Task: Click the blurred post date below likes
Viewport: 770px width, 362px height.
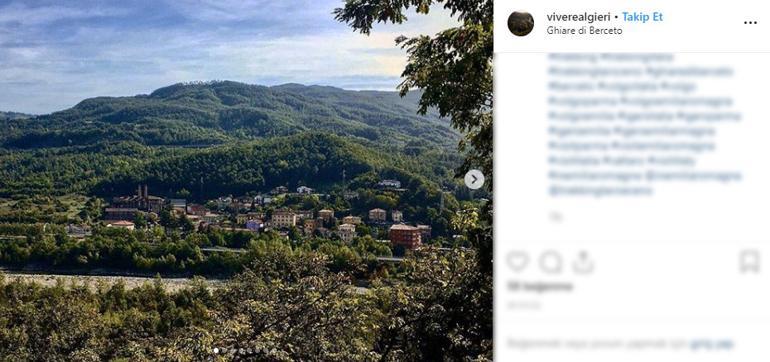Action: [x=523, y=305]
